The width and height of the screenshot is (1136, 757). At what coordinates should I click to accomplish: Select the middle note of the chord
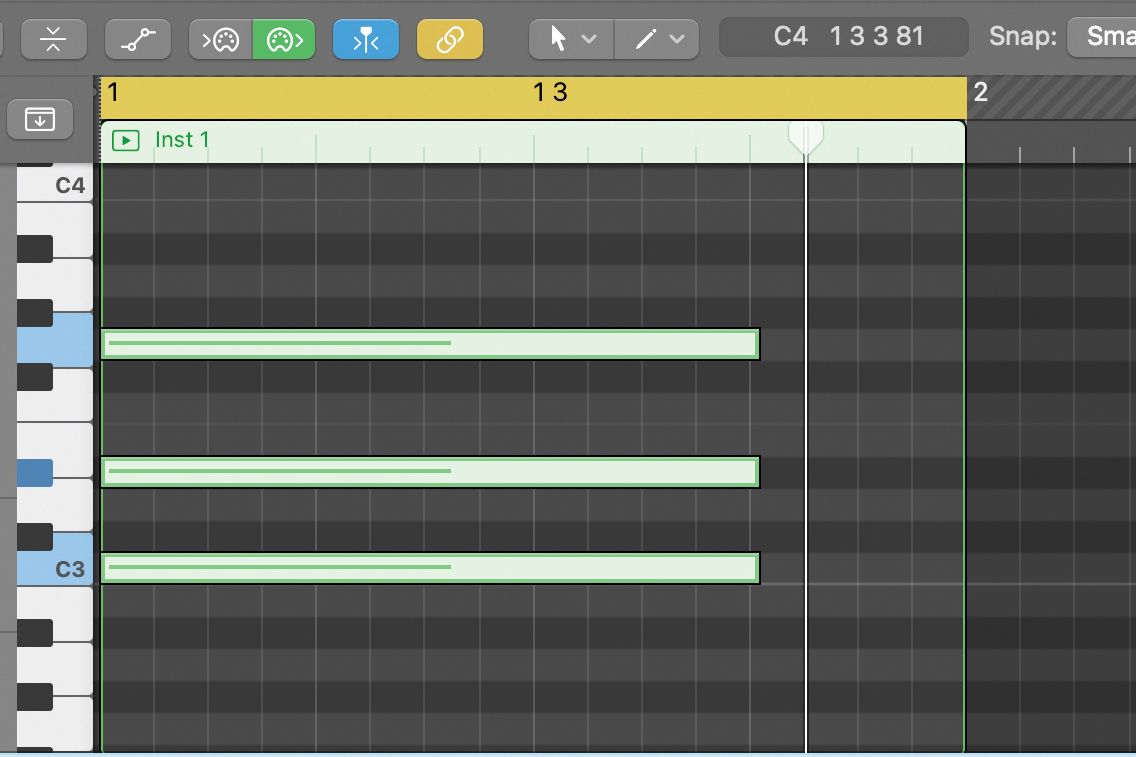[430, 472]
